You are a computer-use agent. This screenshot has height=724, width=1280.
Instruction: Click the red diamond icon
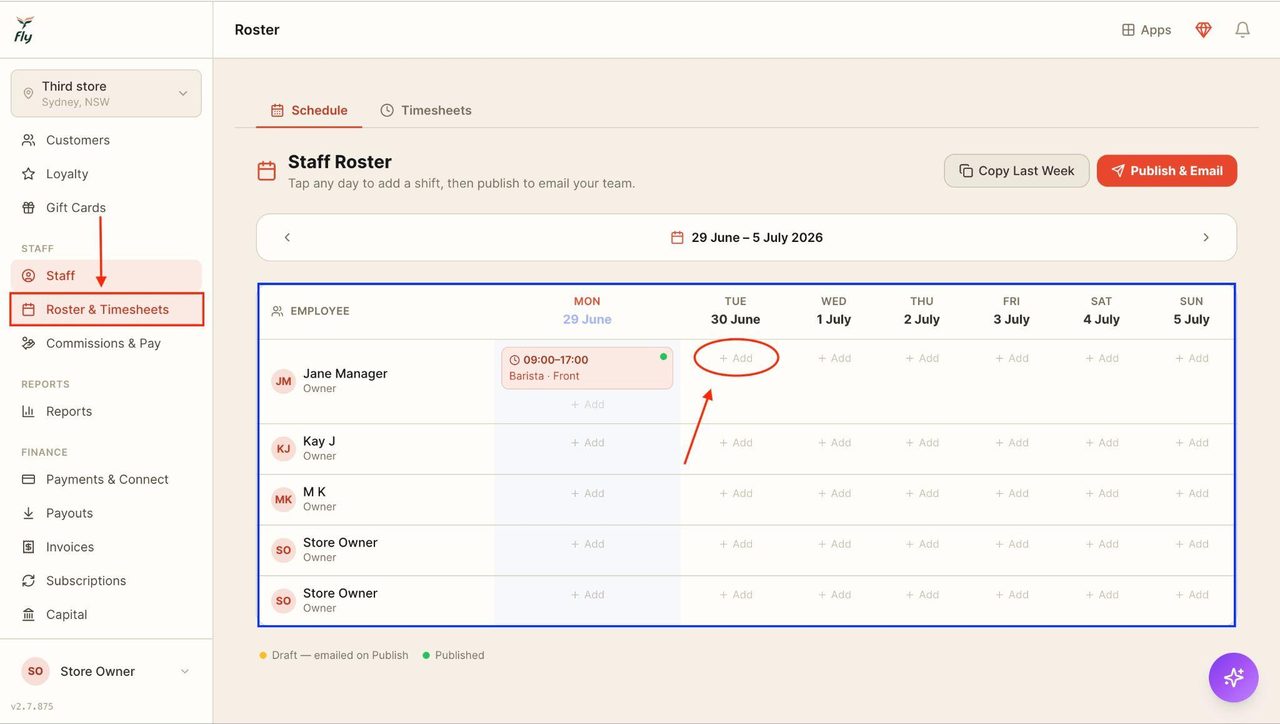pos(1204,30)
